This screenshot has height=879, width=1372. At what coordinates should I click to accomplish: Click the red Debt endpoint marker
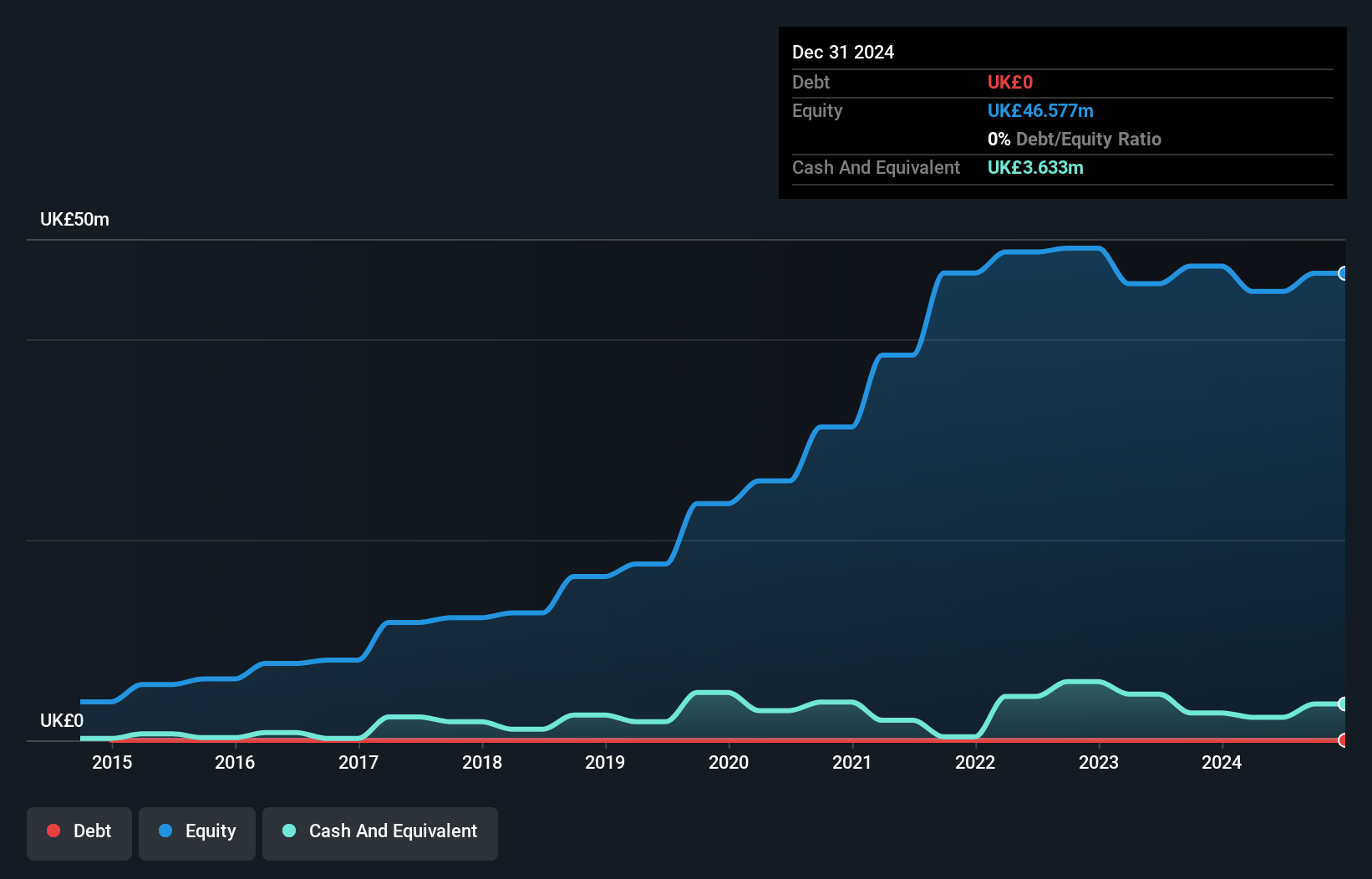(1344, 740)
